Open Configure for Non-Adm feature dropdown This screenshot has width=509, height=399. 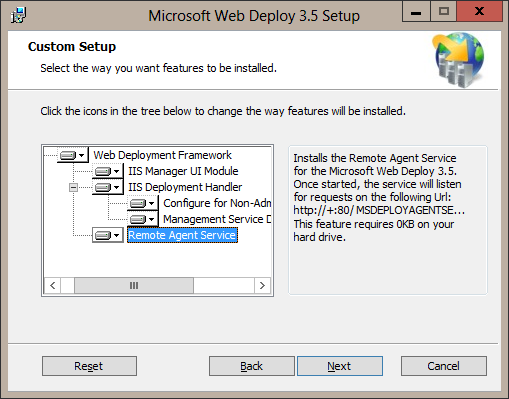coord(143,203)
